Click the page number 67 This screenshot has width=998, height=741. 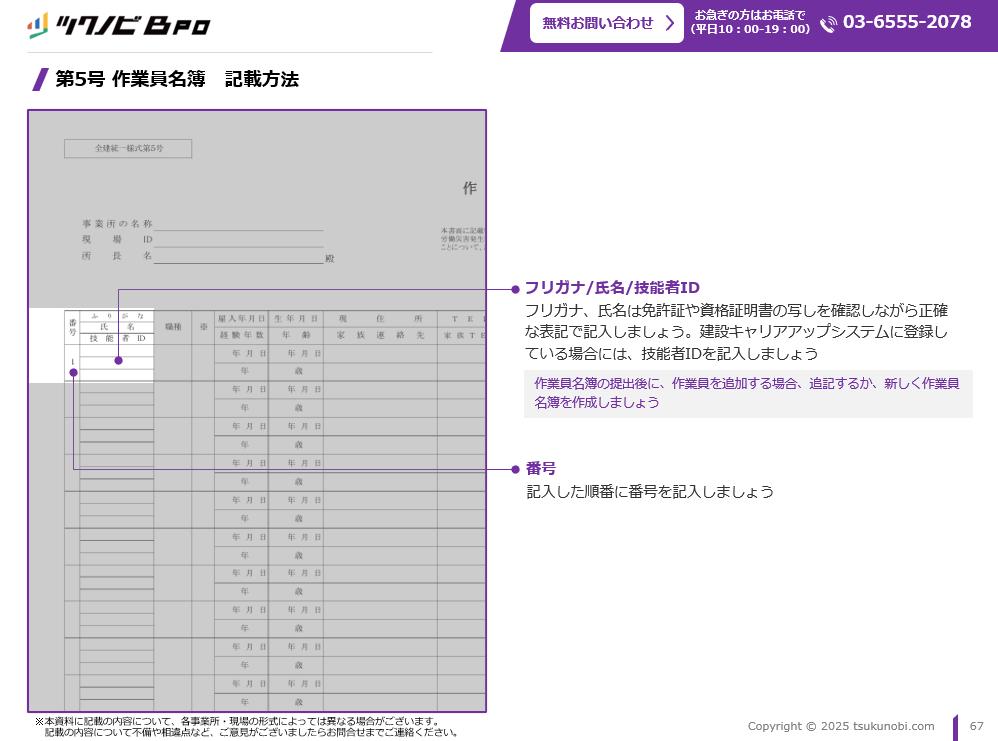pos(976,726)
